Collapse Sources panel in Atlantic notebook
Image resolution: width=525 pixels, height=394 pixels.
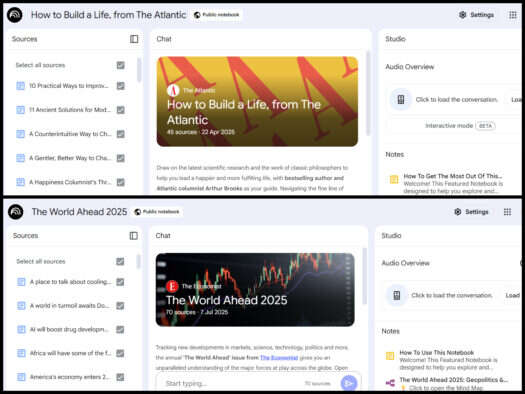[x=134, y=39]
